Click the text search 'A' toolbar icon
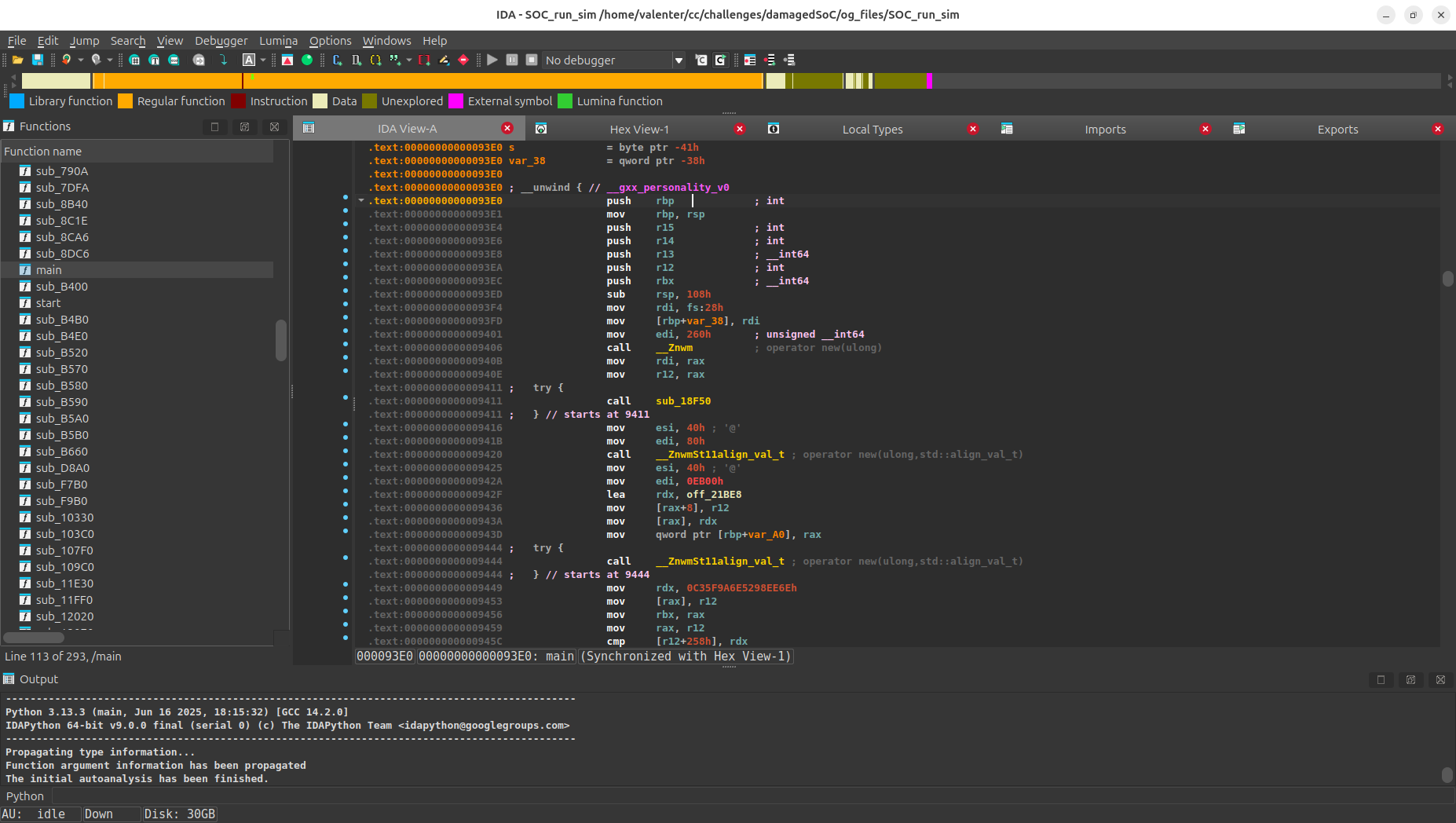Screen dimensions: 1456x823 [x=249, y=60]
